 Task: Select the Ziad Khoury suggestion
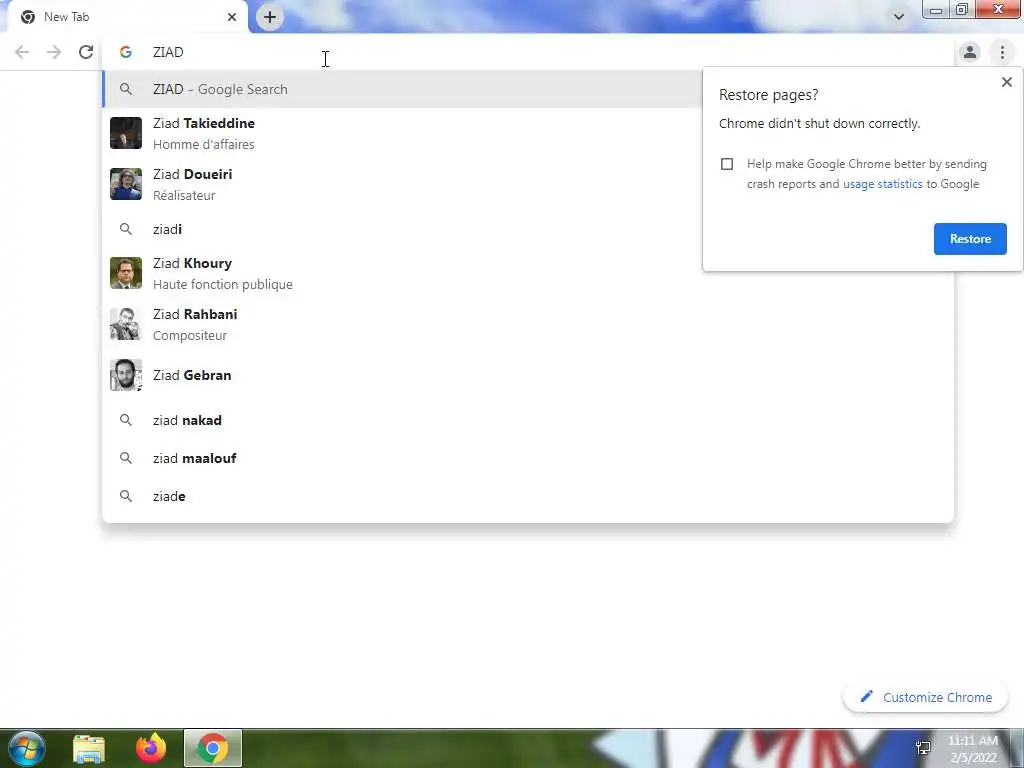528,273
